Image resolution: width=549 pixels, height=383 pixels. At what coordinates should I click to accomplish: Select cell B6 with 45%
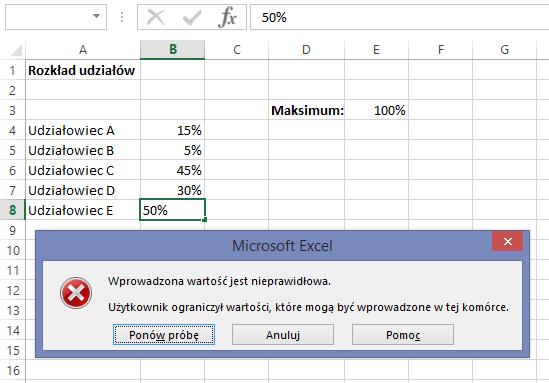coord(173,170)
